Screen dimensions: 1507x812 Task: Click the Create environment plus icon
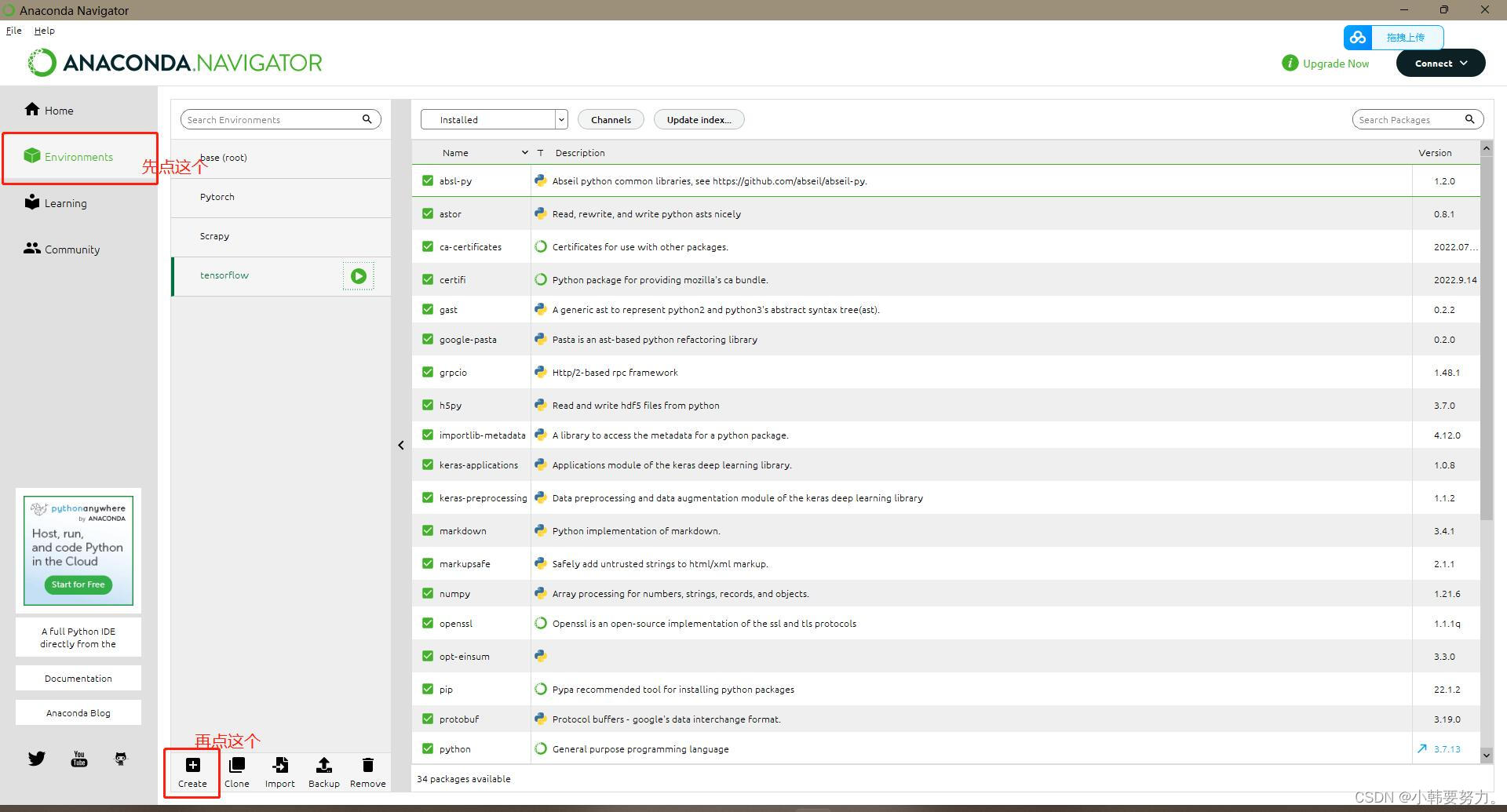192,765
